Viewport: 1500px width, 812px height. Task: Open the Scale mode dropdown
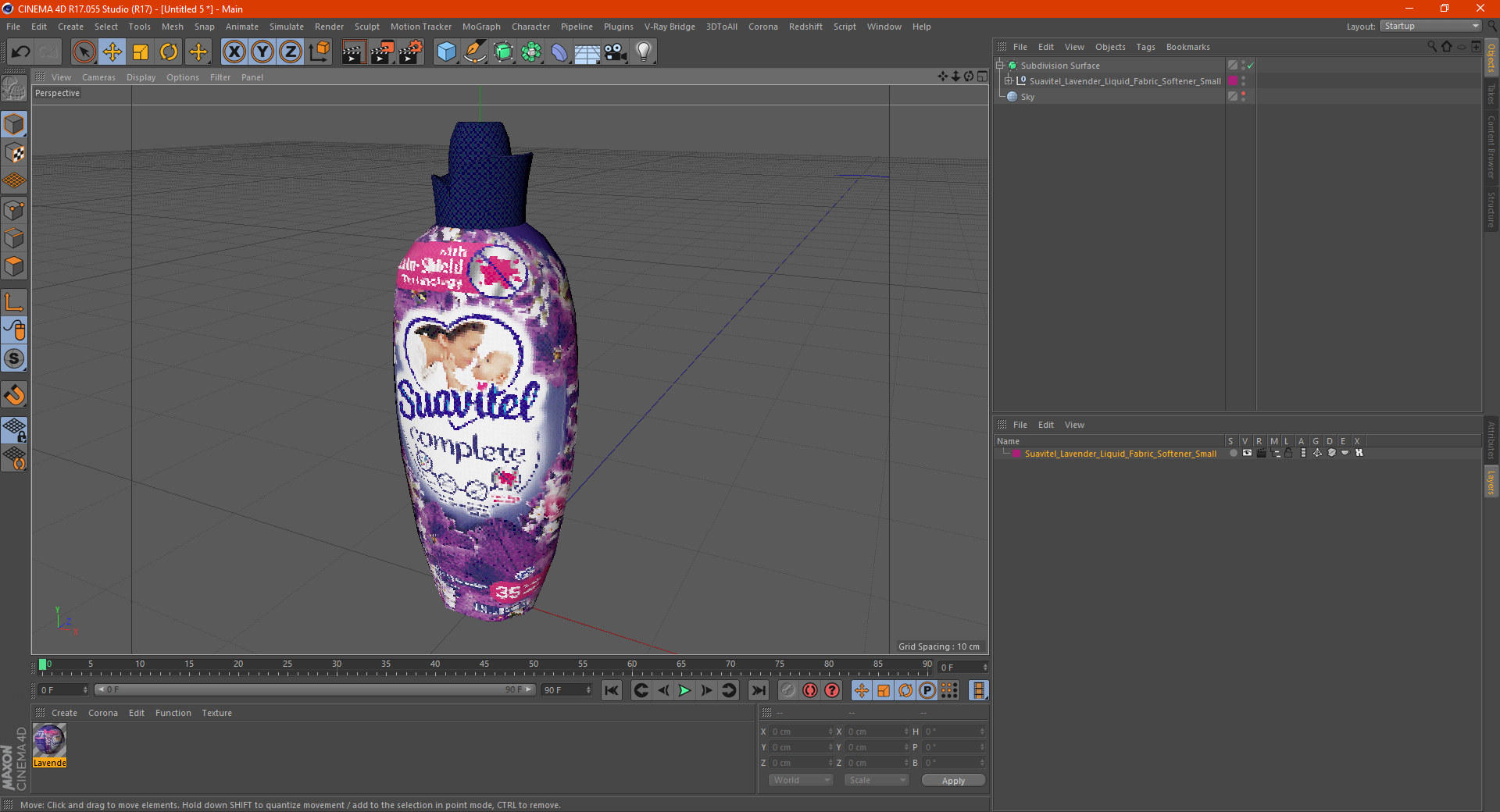(877, 780)
